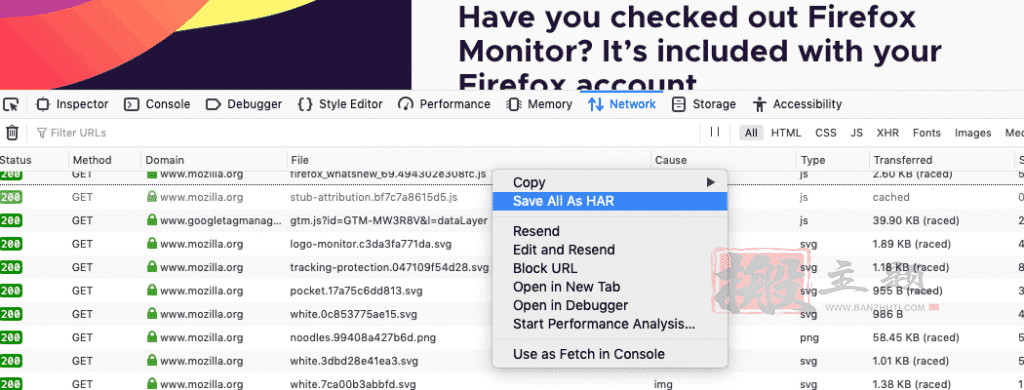The width and height of the screenshot is (1024, 390).
Task: Open the Inspector tab
Action: (x=72, y=104)
